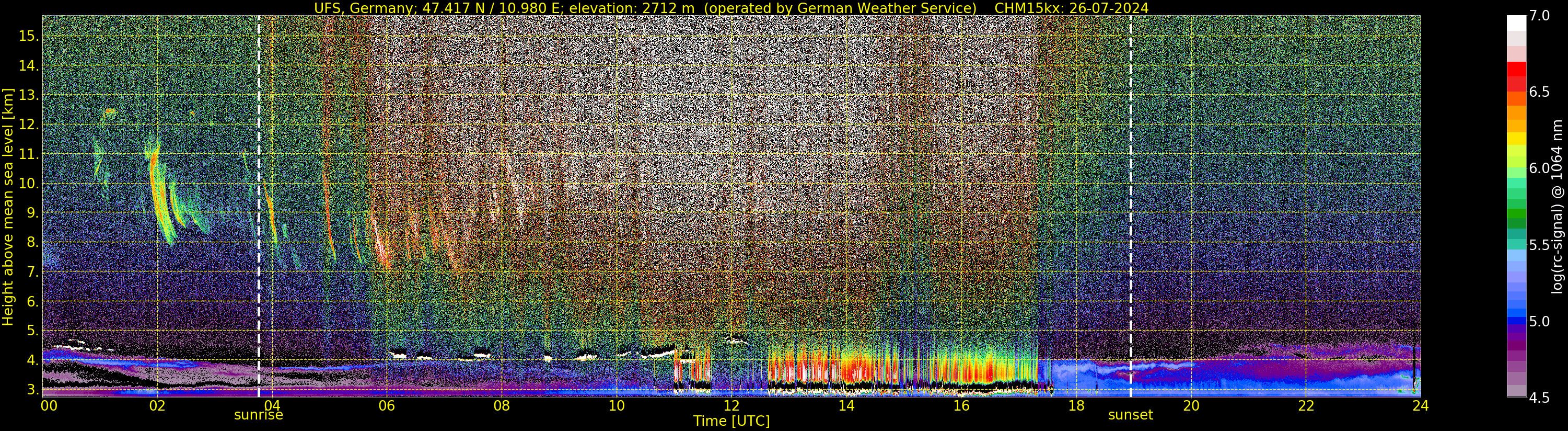The image size is (1568, 431).
Task: Click the white dashed sunrise line
Action: pos(259,206)
